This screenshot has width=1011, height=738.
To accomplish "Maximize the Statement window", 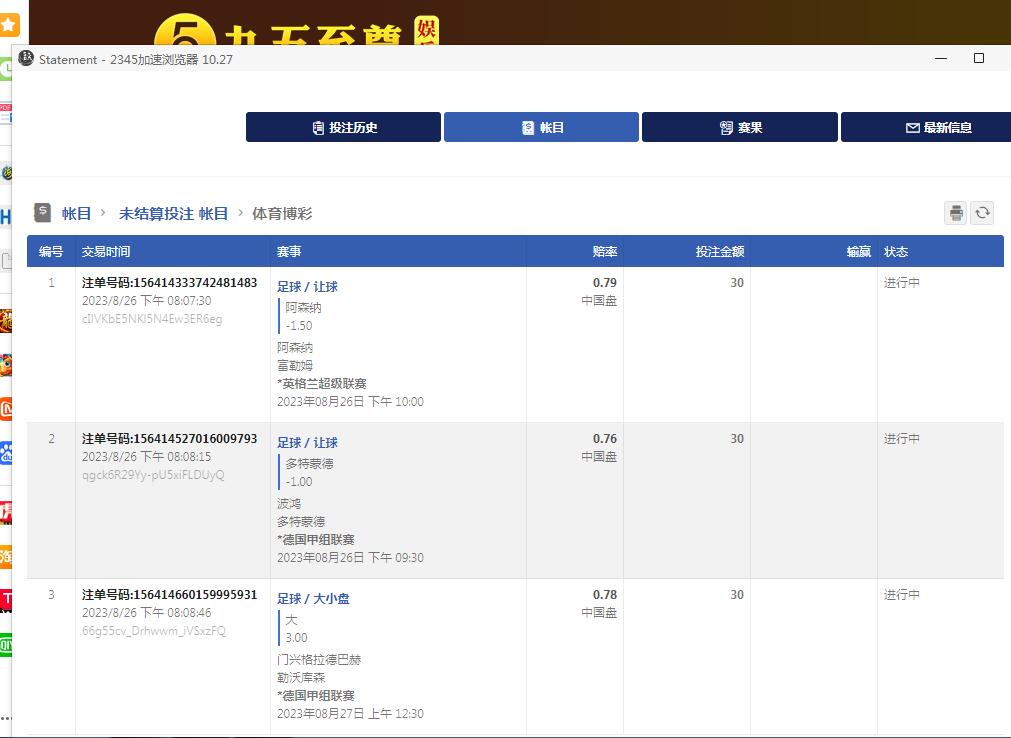I will pos(978,59).
